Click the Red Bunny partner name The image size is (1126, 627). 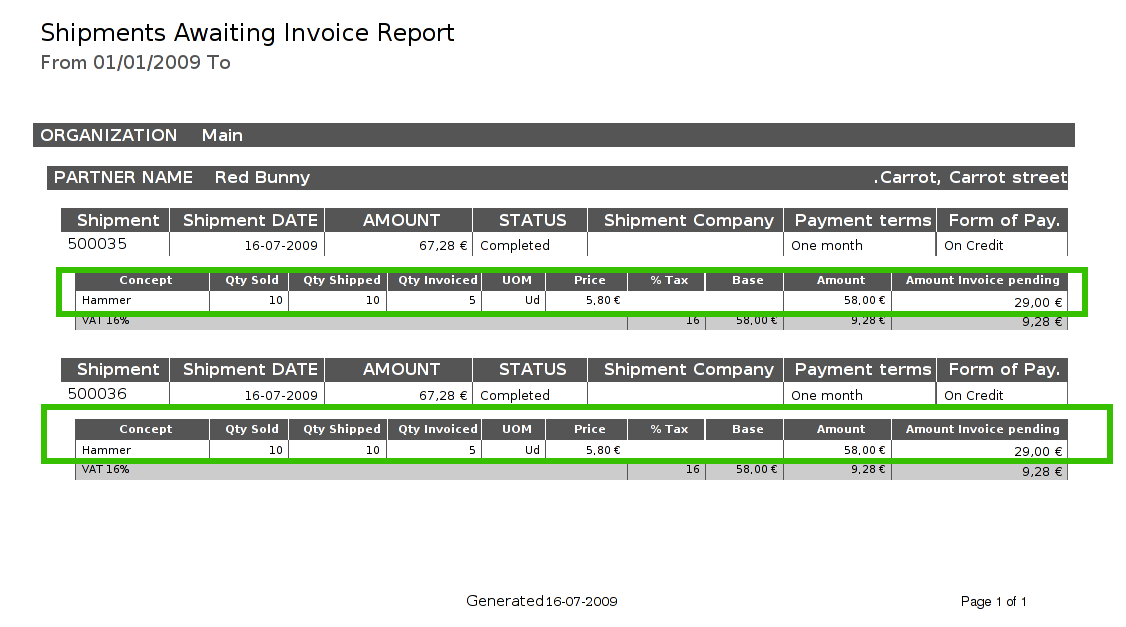(262, 177)
